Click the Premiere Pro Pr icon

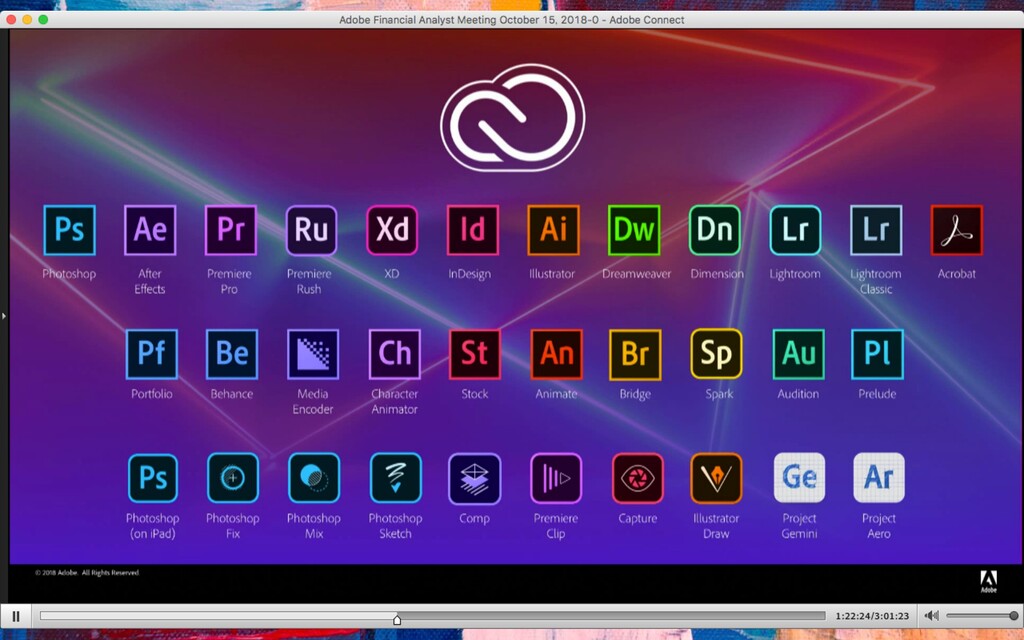point(231,230)
